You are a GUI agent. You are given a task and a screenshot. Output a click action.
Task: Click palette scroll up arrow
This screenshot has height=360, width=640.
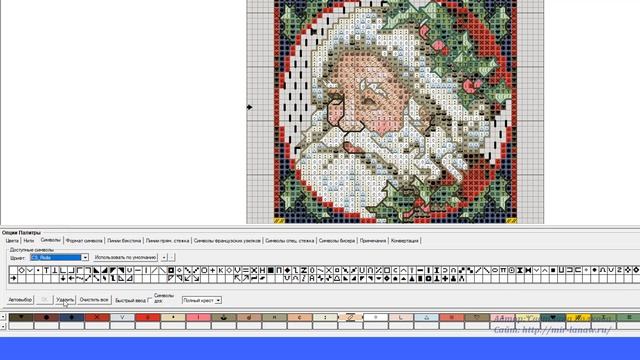3,317
